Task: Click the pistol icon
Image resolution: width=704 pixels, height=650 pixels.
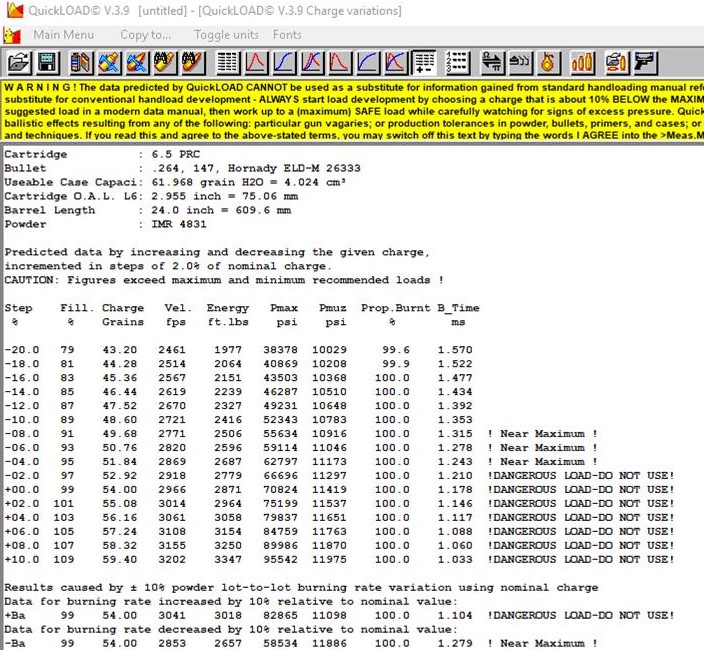Action: 645,62
